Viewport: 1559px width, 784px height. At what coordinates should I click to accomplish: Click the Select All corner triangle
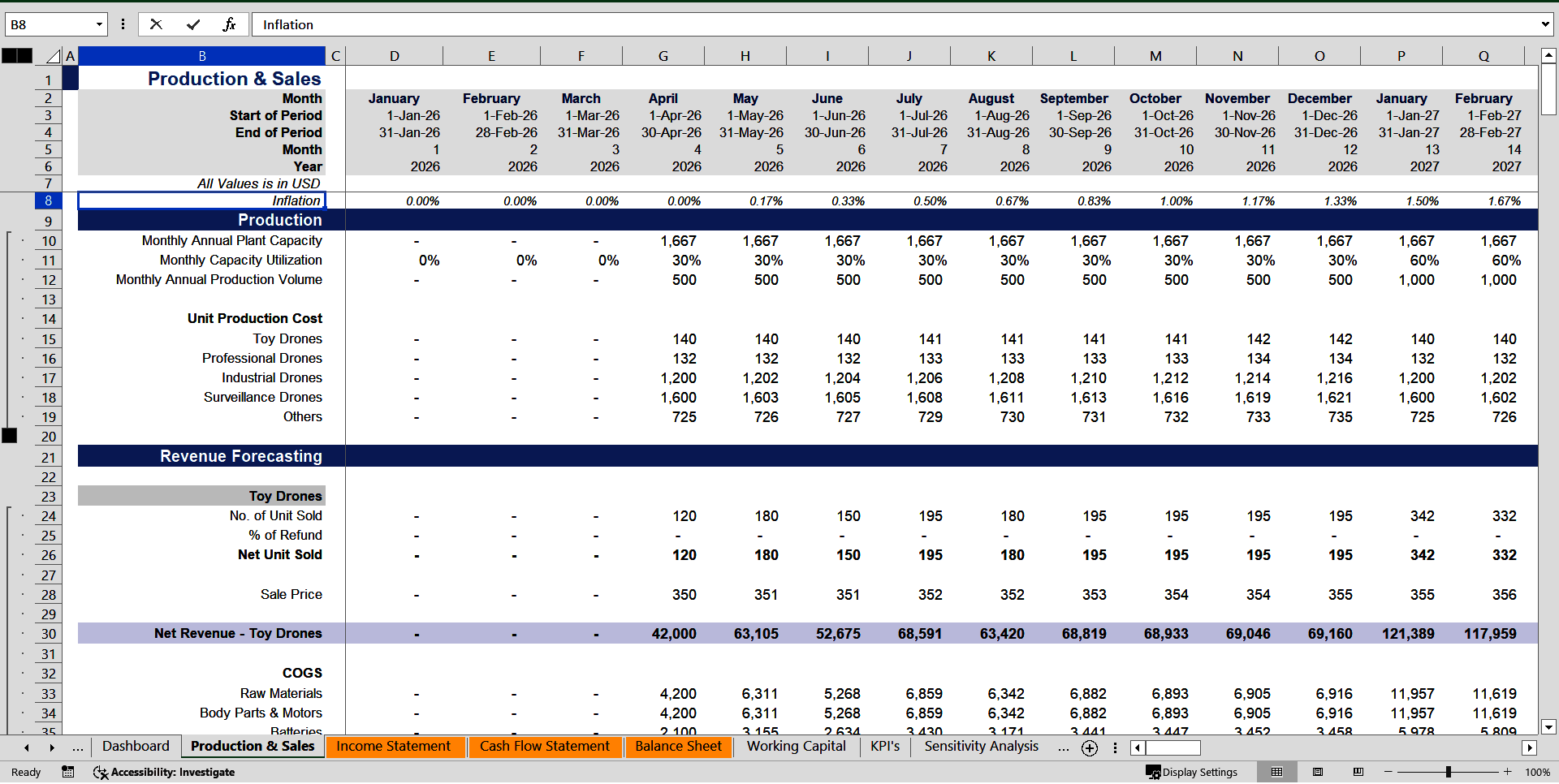click(x=54, y=56)
